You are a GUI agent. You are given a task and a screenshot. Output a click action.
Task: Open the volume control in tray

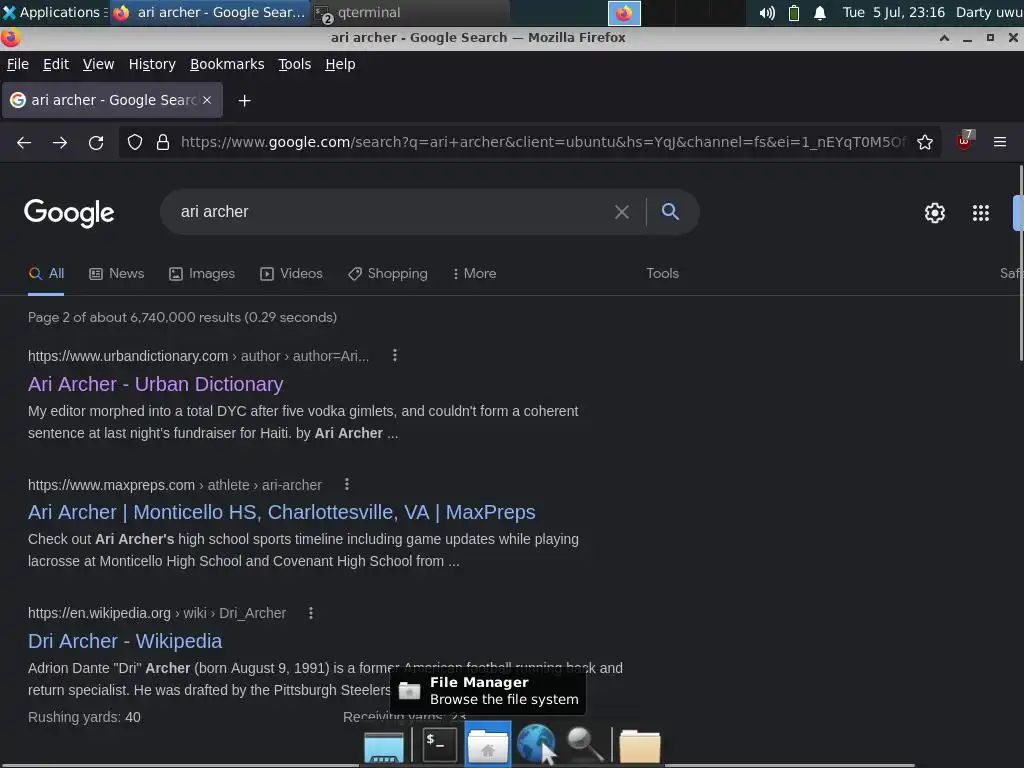(x=767, y=12)
